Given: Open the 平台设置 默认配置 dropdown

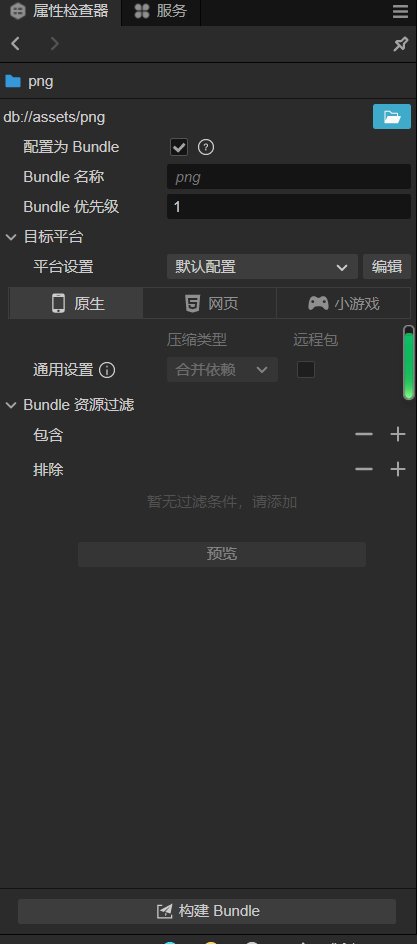Looking at the screenshot, I should click(x=262, y=267).
